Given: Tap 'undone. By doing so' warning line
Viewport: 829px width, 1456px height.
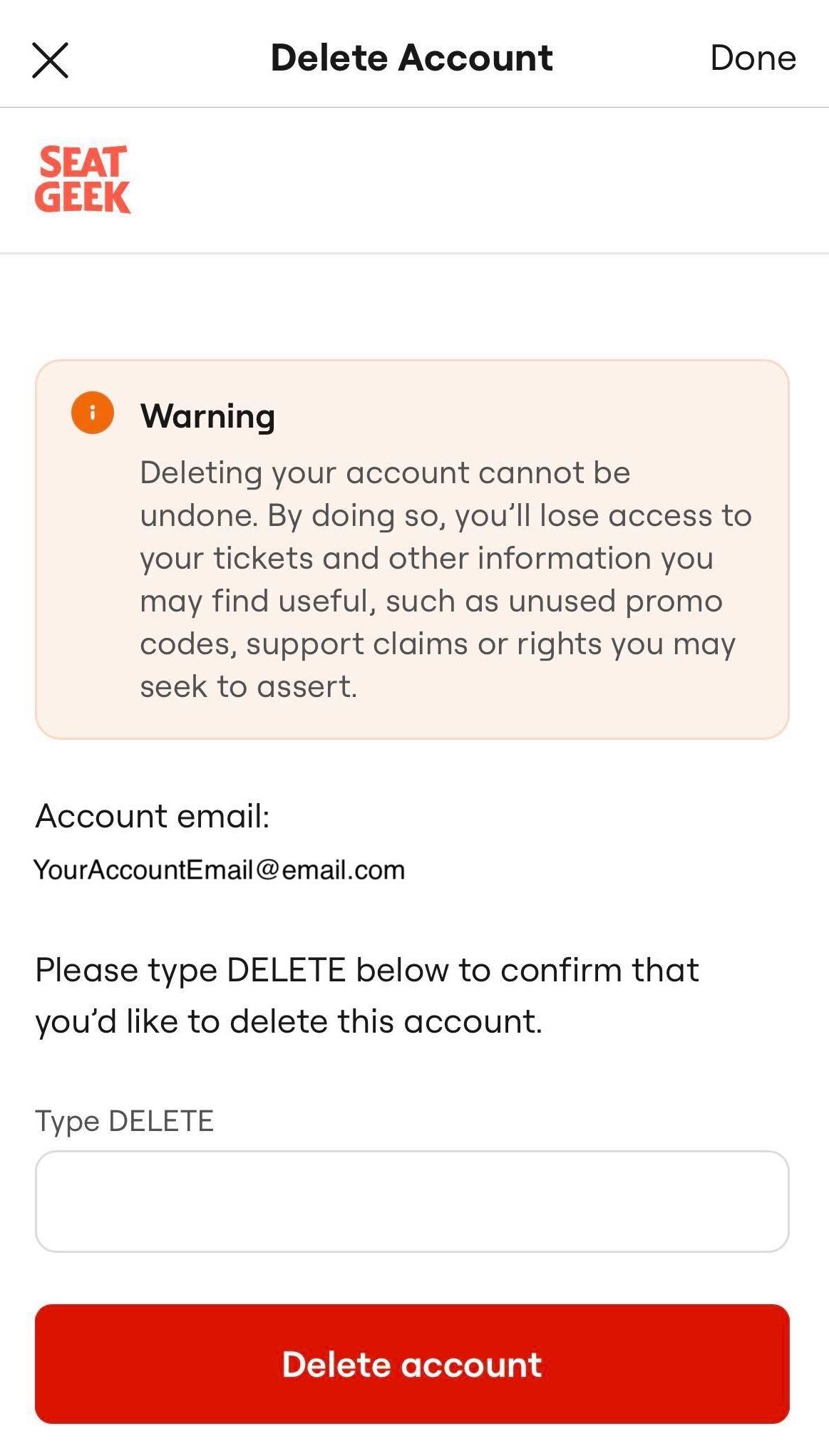Looking at the screenshot, I should click(x=446, y=516).
